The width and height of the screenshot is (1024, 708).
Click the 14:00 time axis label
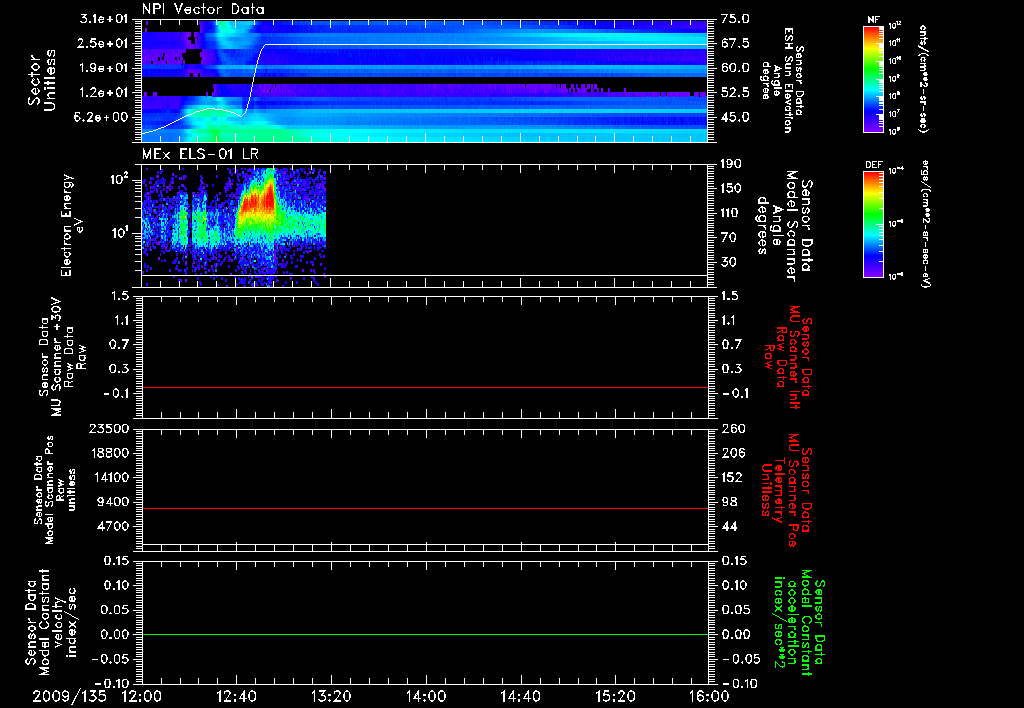[426, 696]
